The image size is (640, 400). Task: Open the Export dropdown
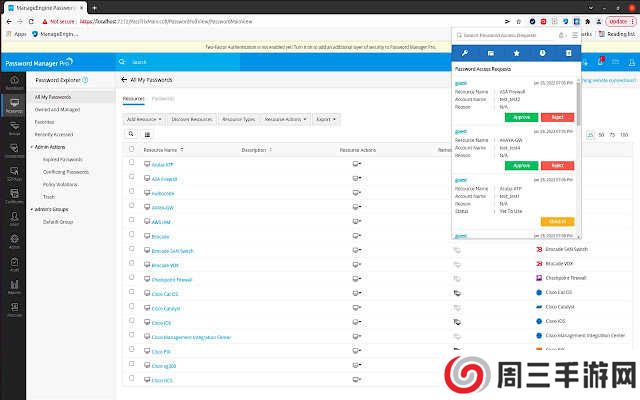pos(326,119)
